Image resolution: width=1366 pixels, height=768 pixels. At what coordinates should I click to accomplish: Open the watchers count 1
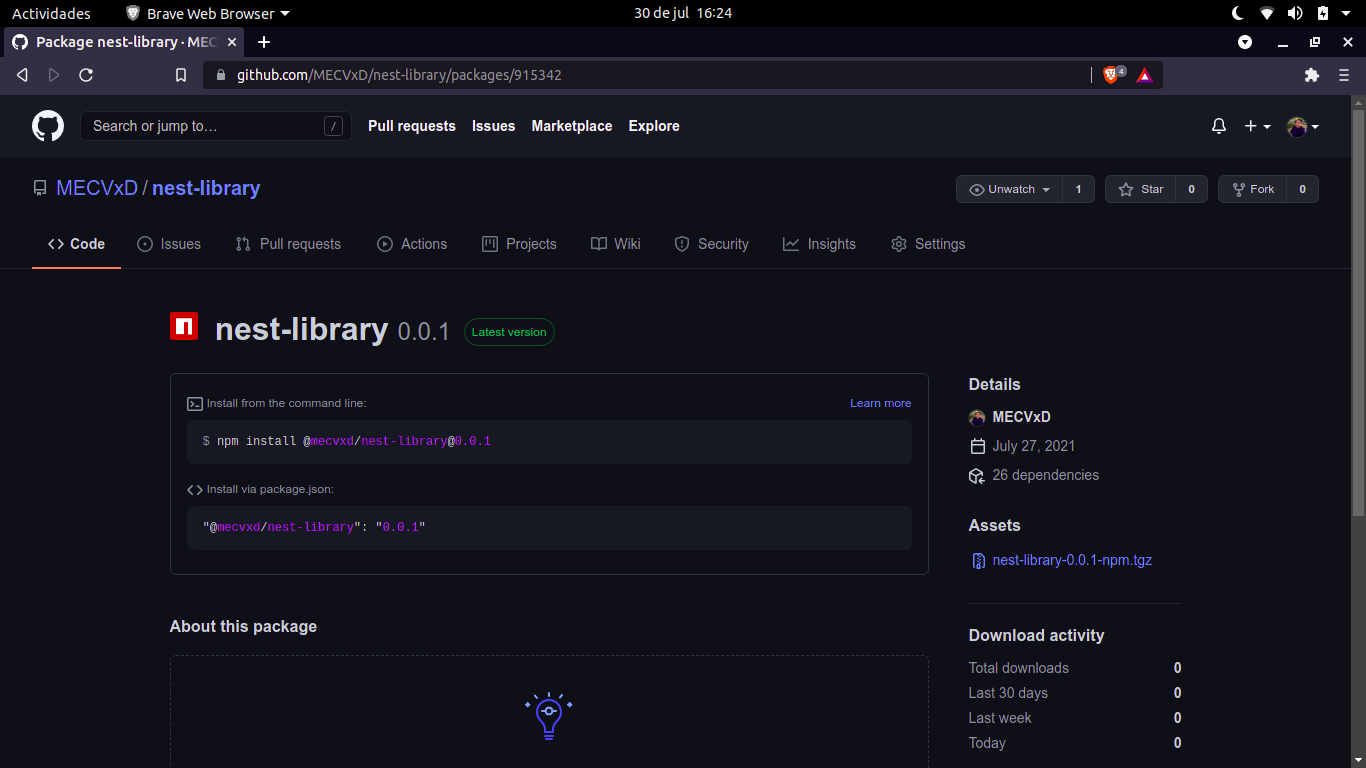click(x=1078, y=189)
